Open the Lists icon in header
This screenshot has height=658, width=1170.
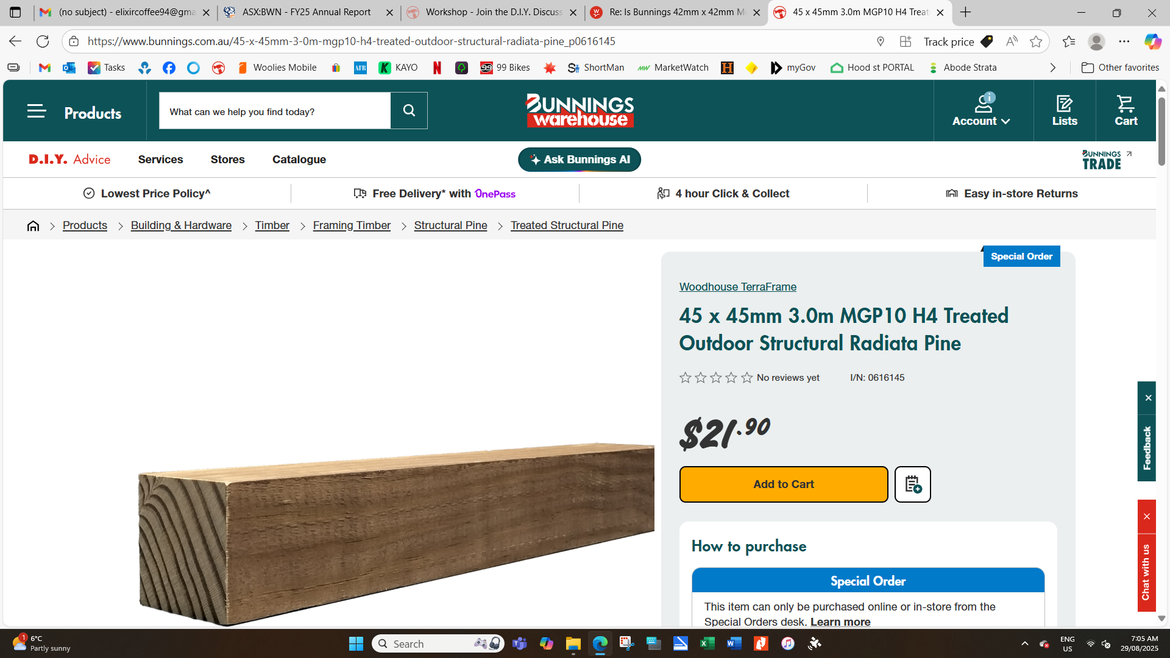(1064, 110)
